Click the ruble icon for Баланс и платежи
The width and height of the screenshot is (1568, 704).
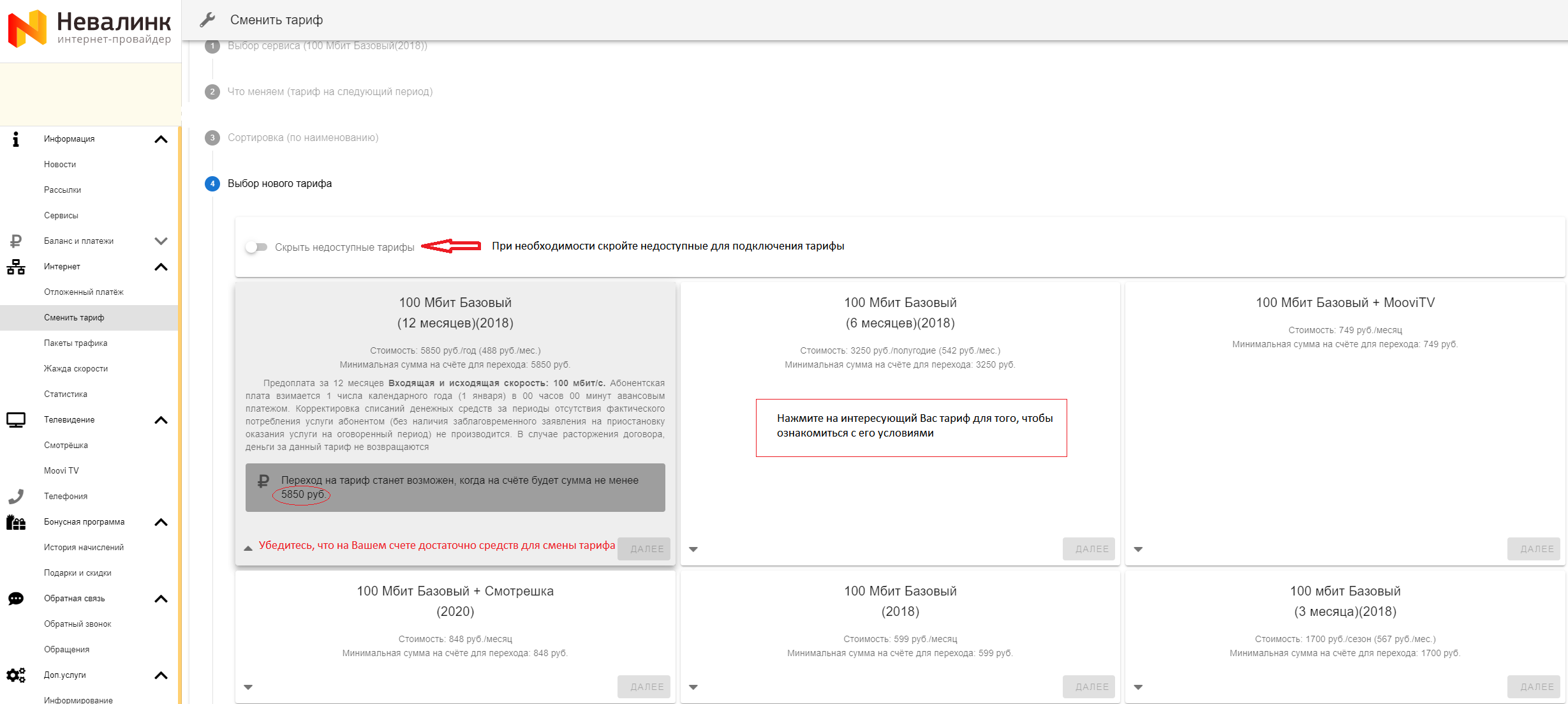tap(16, 241)
